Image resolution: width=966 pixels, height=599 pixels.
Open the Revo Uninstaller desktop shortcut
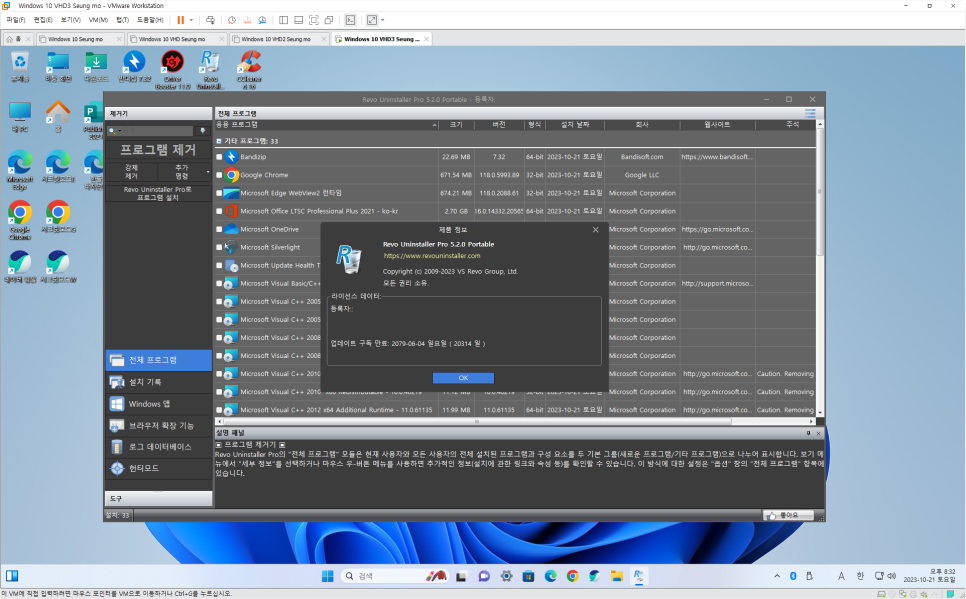pyautogui.click(x=210, y=70)
